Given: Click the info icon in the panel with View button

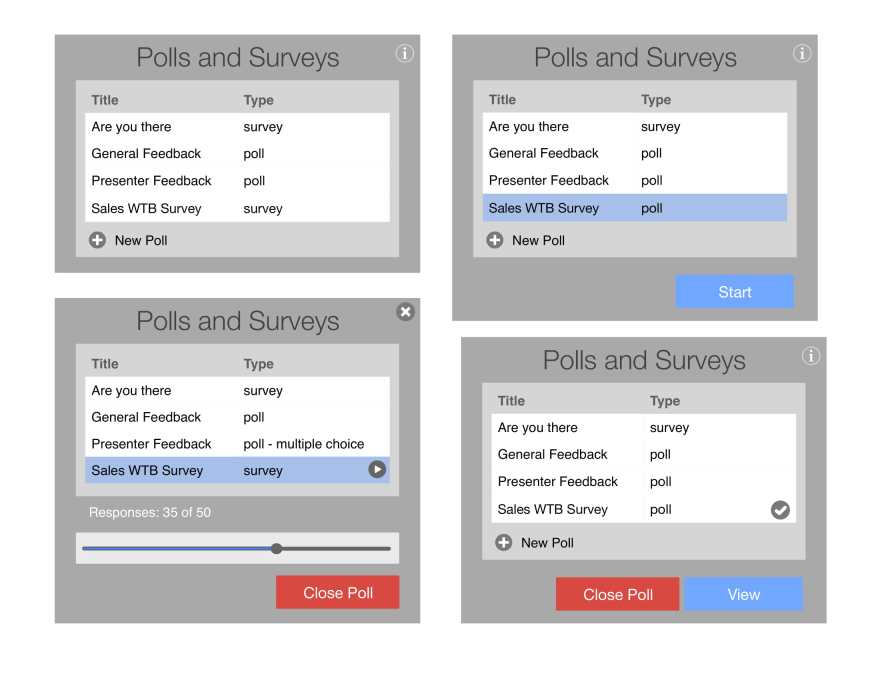Looking at the screenshot, I should coord(811,356).
